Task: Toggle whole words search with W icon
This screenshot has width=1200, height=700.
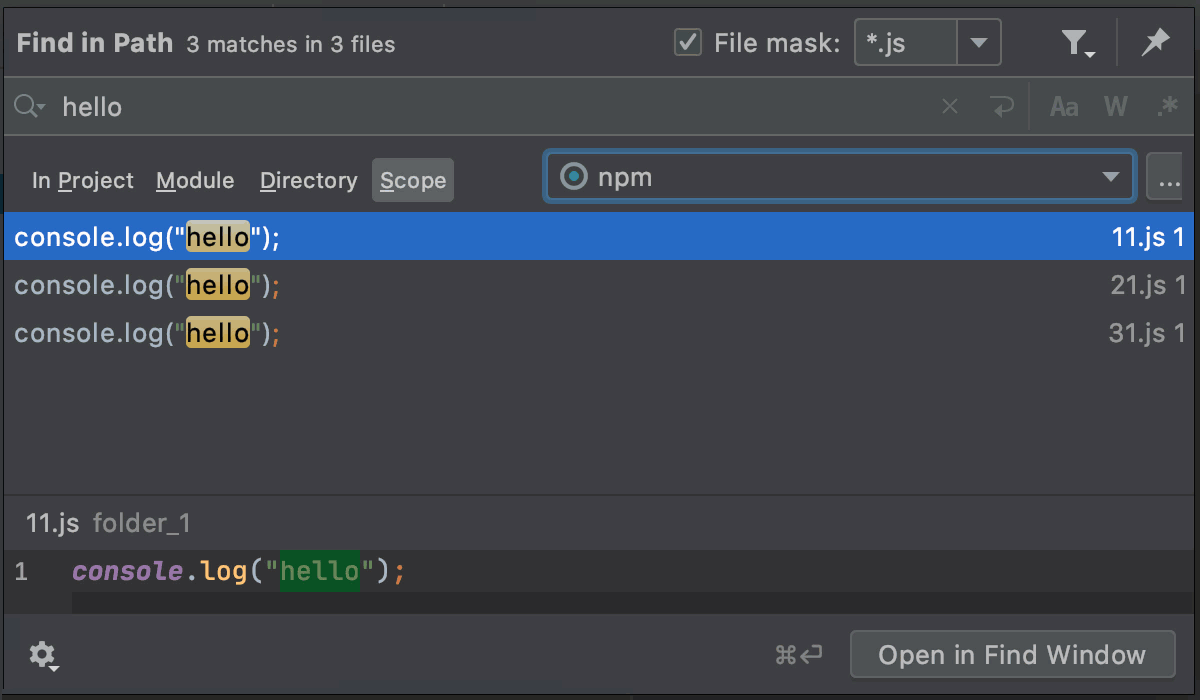Action: tap(1115, 106)
